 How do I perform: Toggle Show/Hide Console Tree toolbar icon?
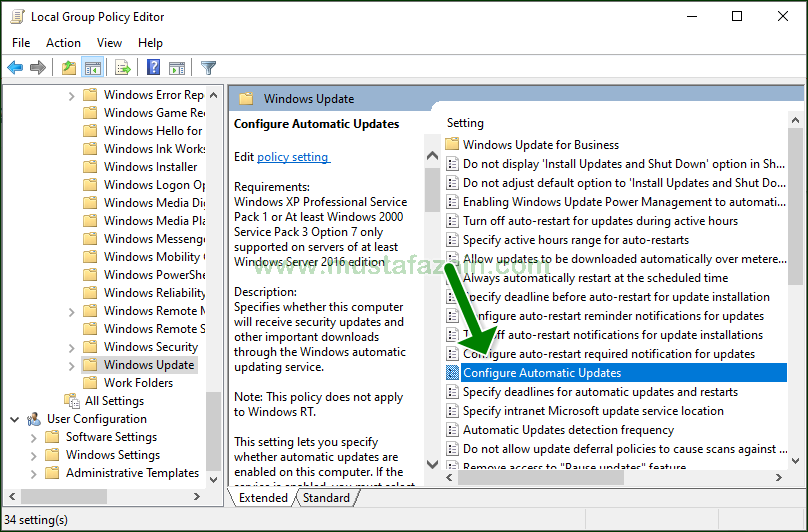93,67
